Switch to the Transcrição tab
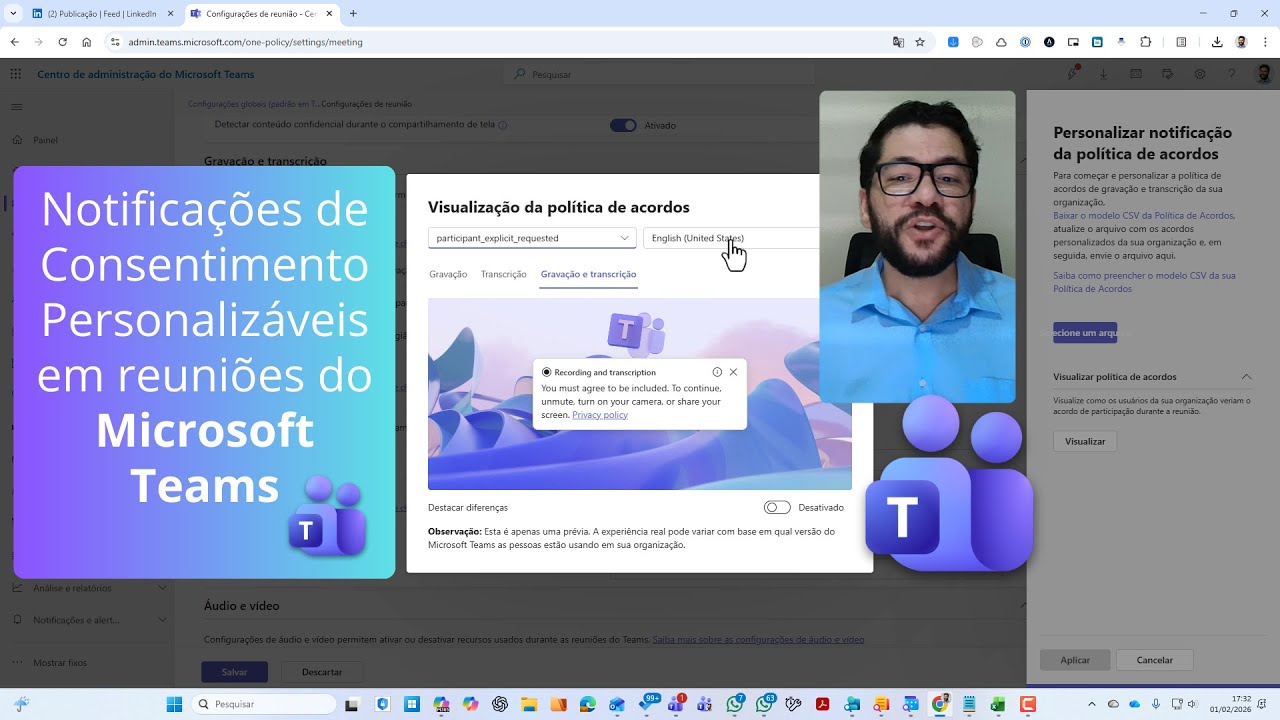The width and height of the screenshot is (1280, 720). (x=503, y=274)
